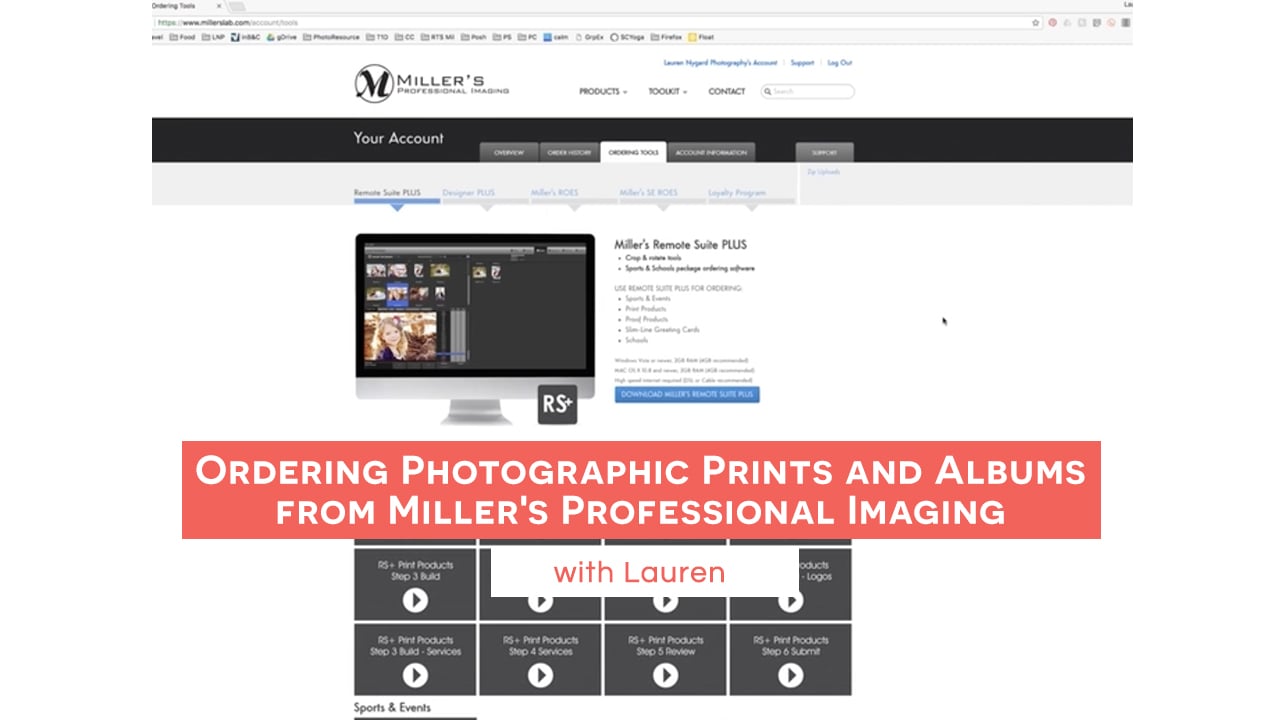Open the InB&C bookmark
Image resolution: width=1280 pixels, height=720 pixels.
click(245, 37)
